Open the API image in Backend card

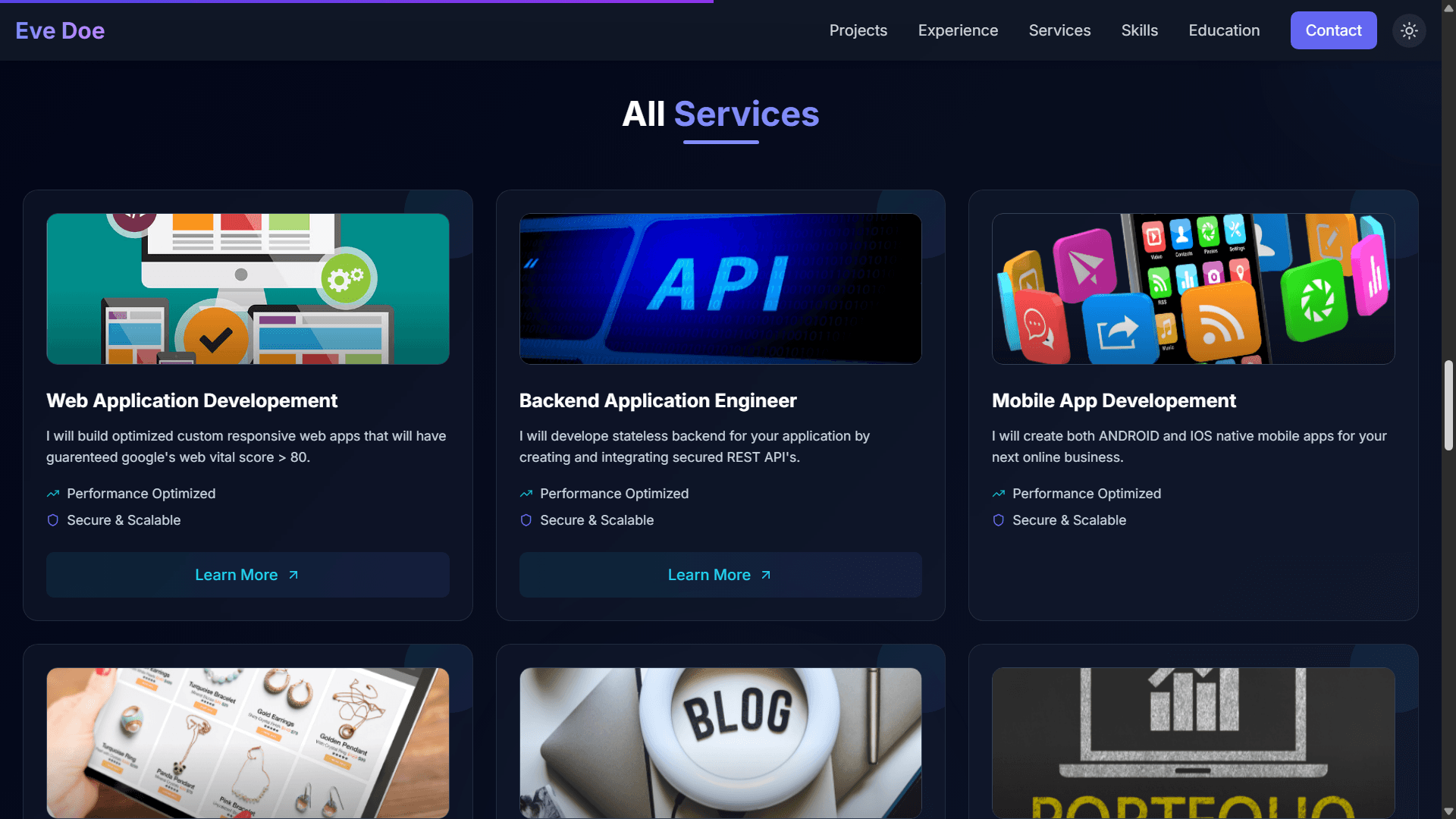pyautogui.click(x=720, y=289)
